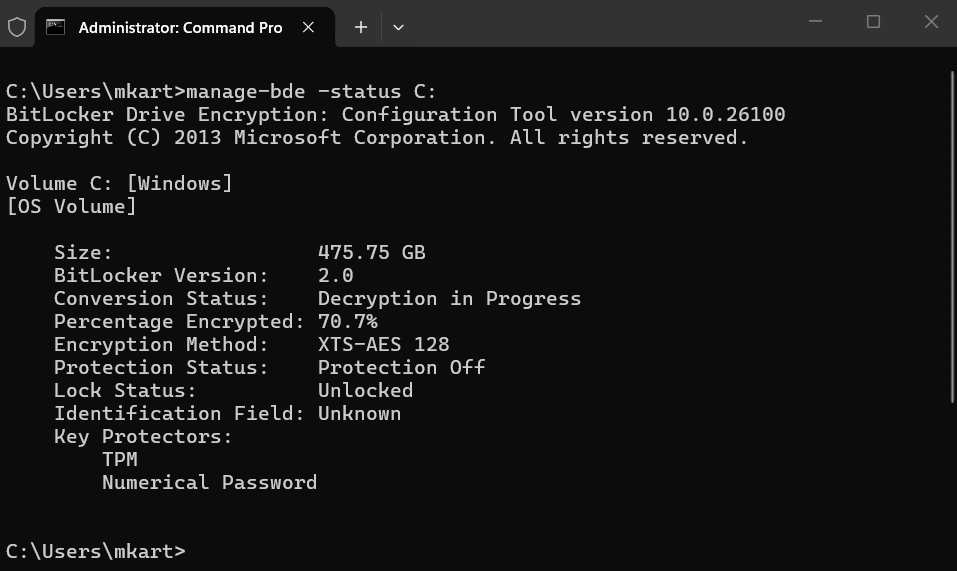957x571 pixels.
Task: Click the XTS-AES 128 encryption method value
Action: tap(383, 344)
